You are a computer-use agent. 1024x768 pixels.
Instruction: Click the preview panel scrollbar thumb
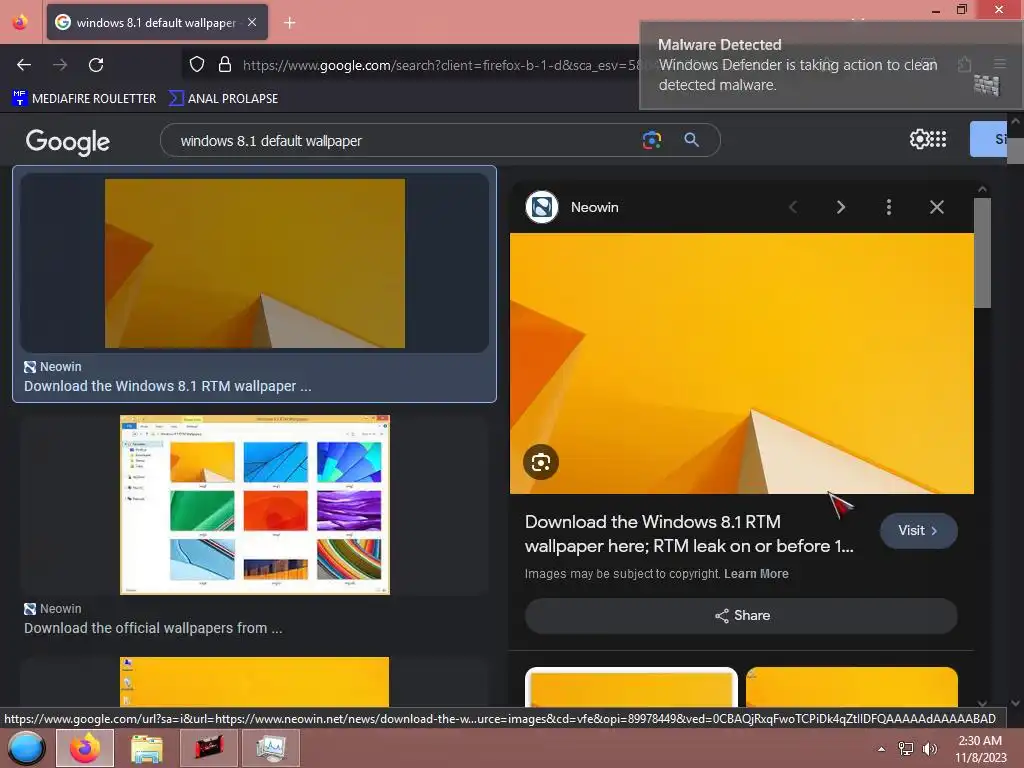982,252
